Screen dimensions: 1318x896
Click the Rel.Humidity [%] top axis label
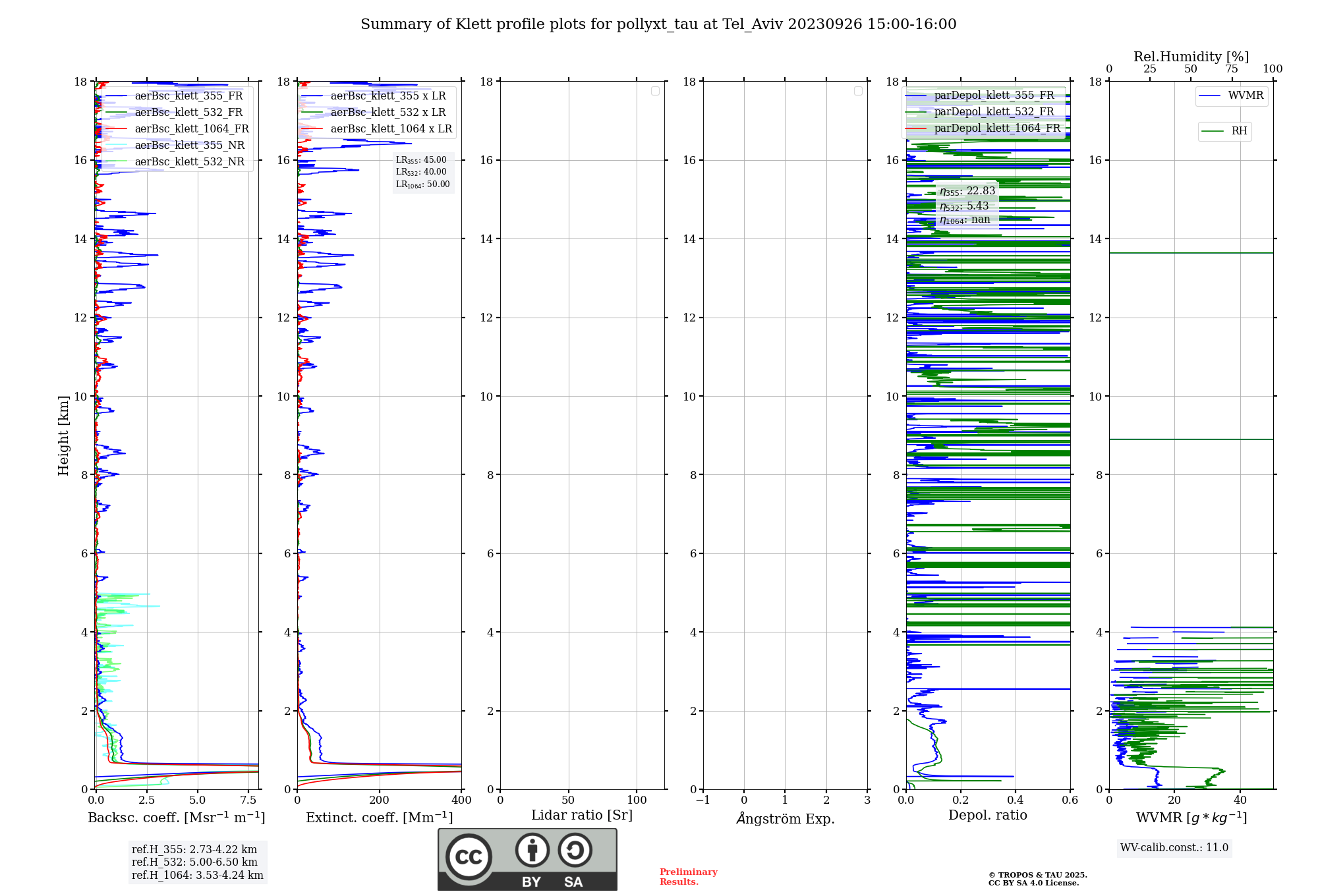tap(1190, 57)
